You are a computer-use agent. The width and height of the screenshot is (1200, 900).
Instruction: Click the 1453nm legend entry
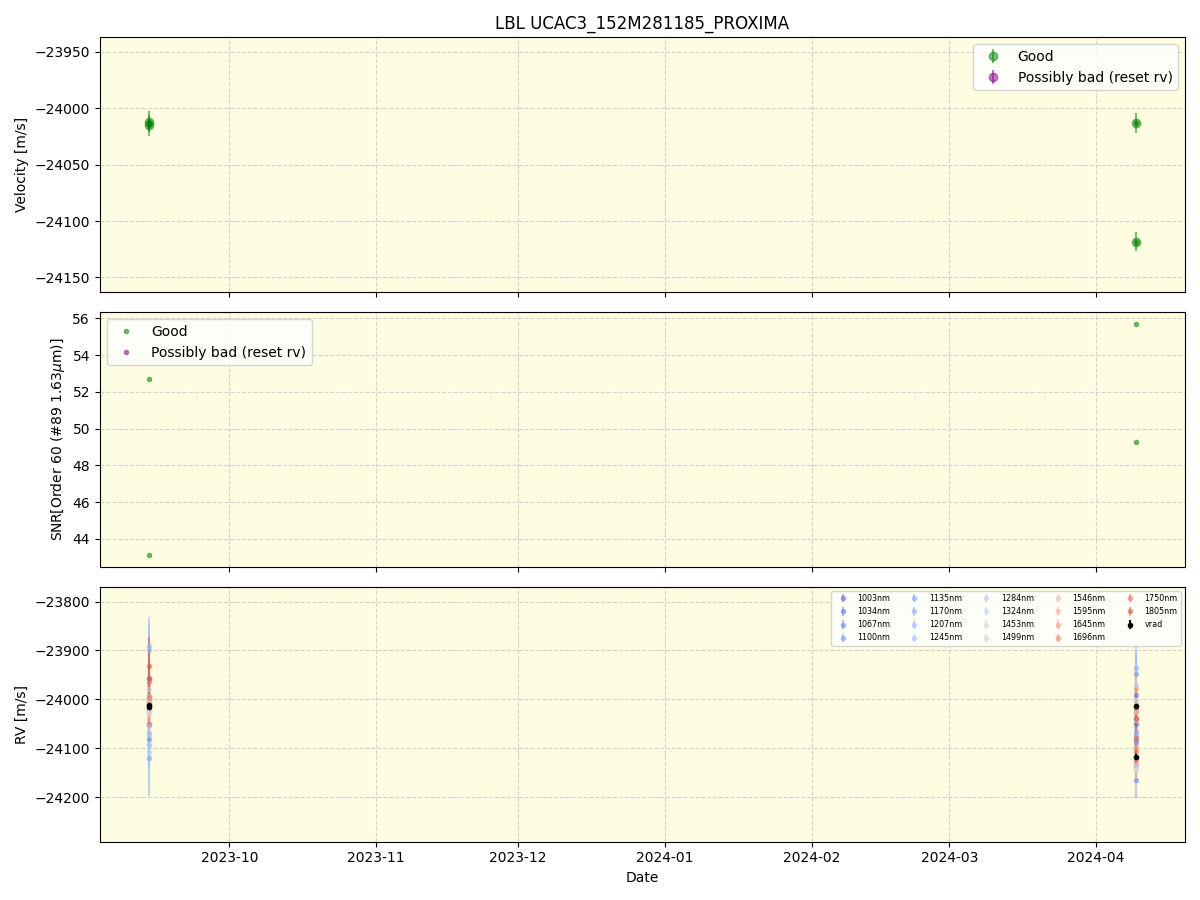point(1010,624)
